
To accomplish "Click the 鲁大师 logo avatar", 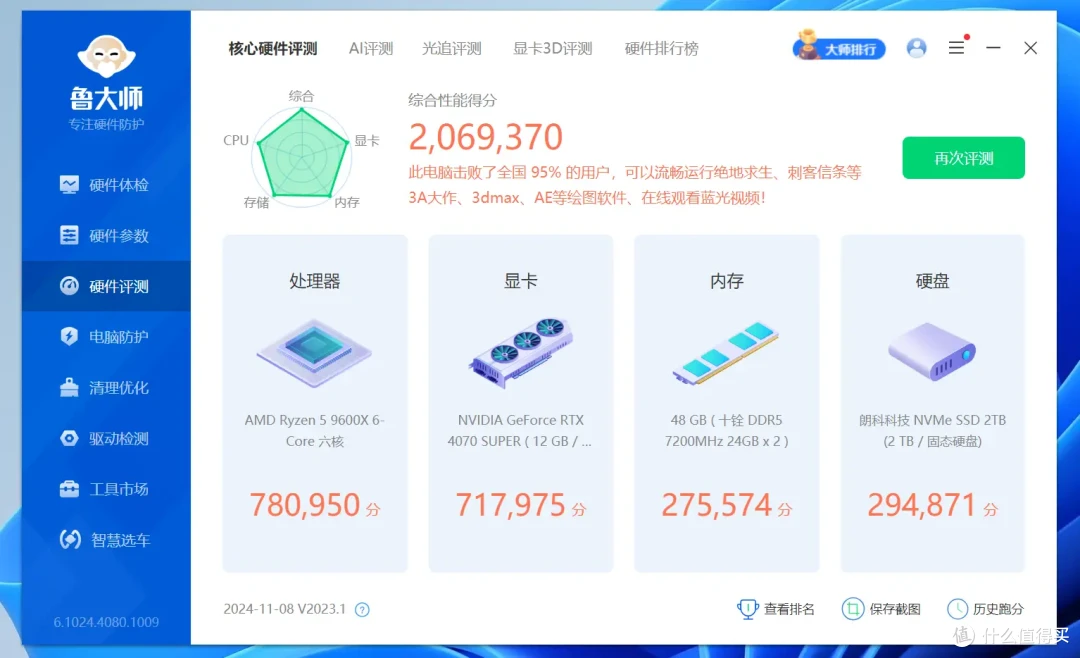I will (x=106, y=56).
